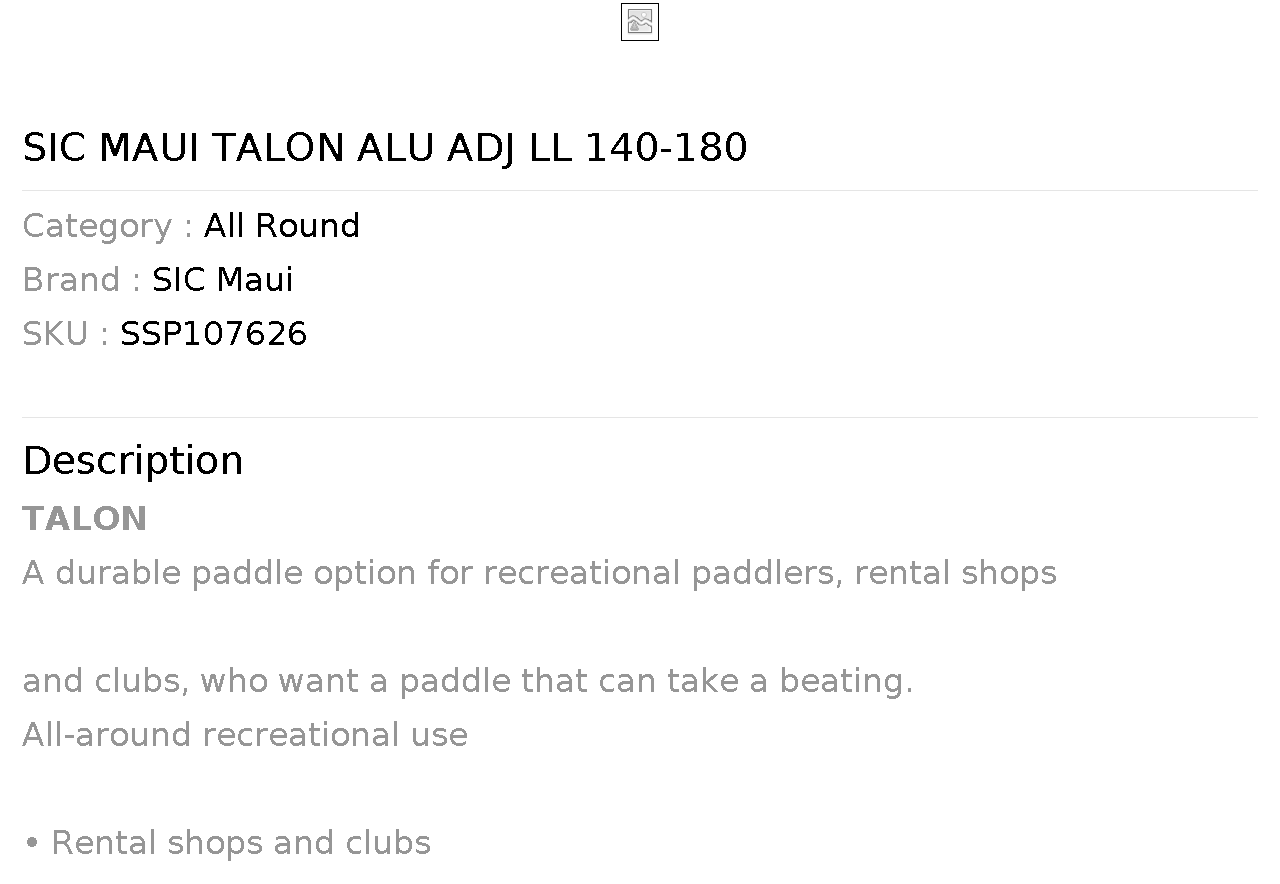The image size is (1280, 884).
Task: Click the divider line below product title
Action: [x=640, y=190]
